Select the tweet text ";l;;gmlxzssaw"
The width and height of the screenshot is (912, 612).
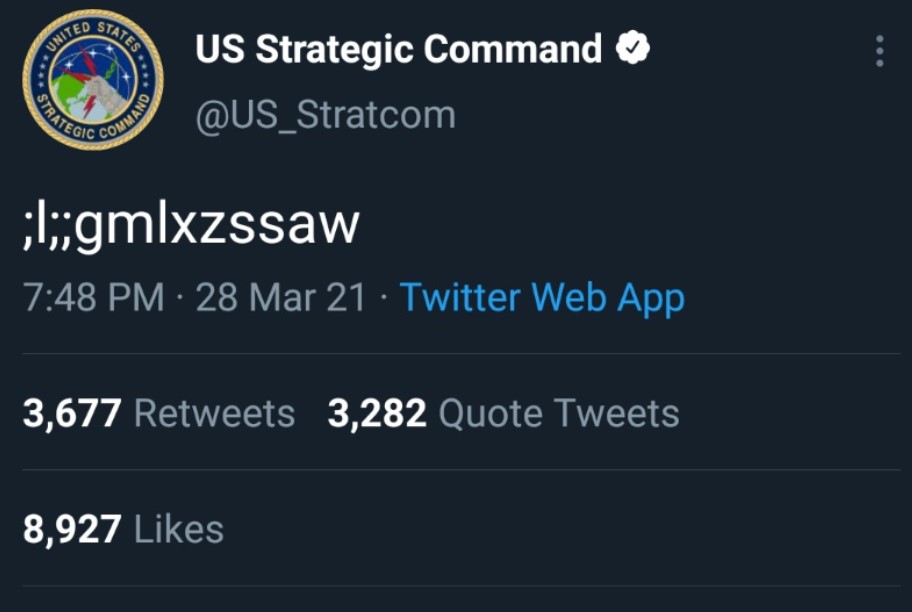tap(190, 225)
